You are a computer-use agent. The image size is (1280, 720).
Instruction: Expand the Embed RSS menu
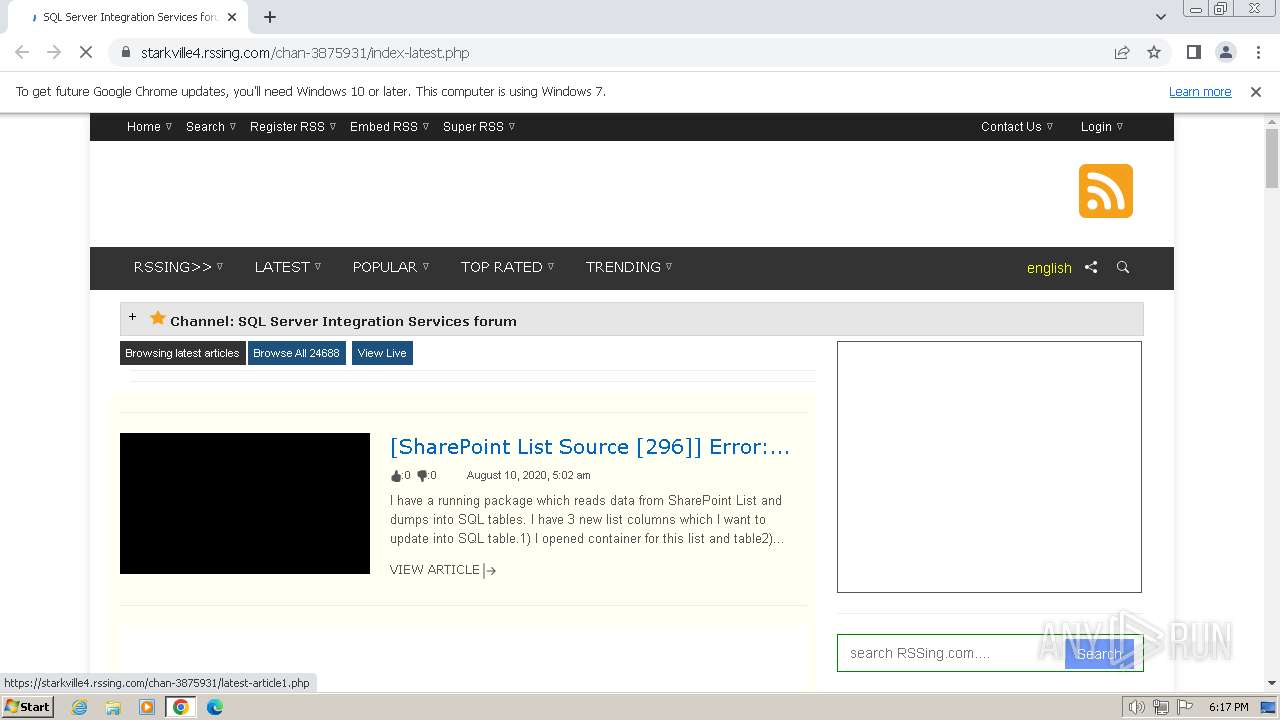[389, 126]
